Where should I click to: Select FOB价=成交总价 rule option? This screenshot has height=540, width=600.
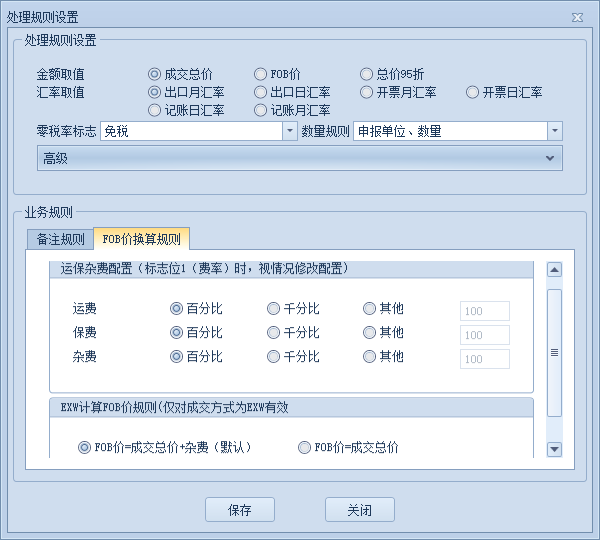305,448
